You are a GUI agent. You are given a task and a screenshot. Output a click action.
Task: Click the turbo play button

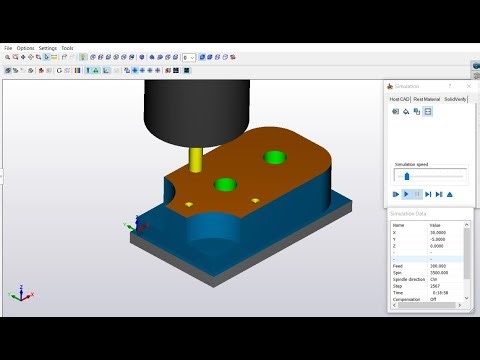coord(396,194)
